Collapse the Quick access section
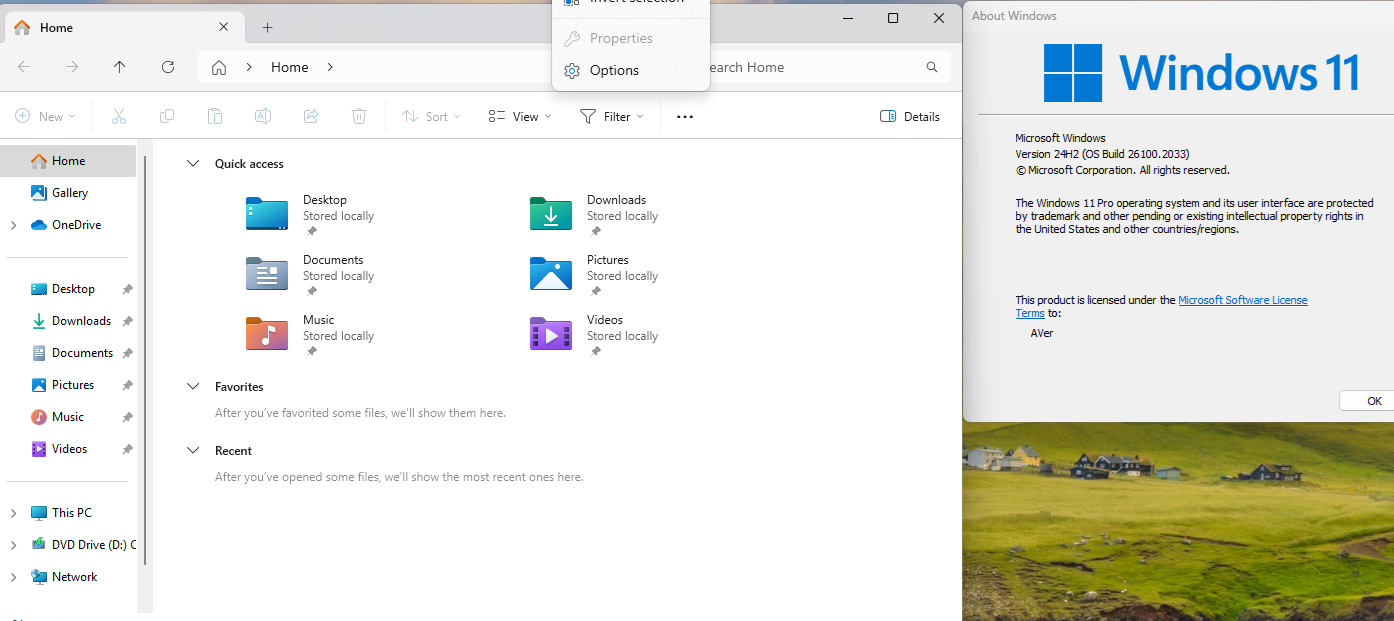This screenshot has height=621, width=1394. point(193,164)
